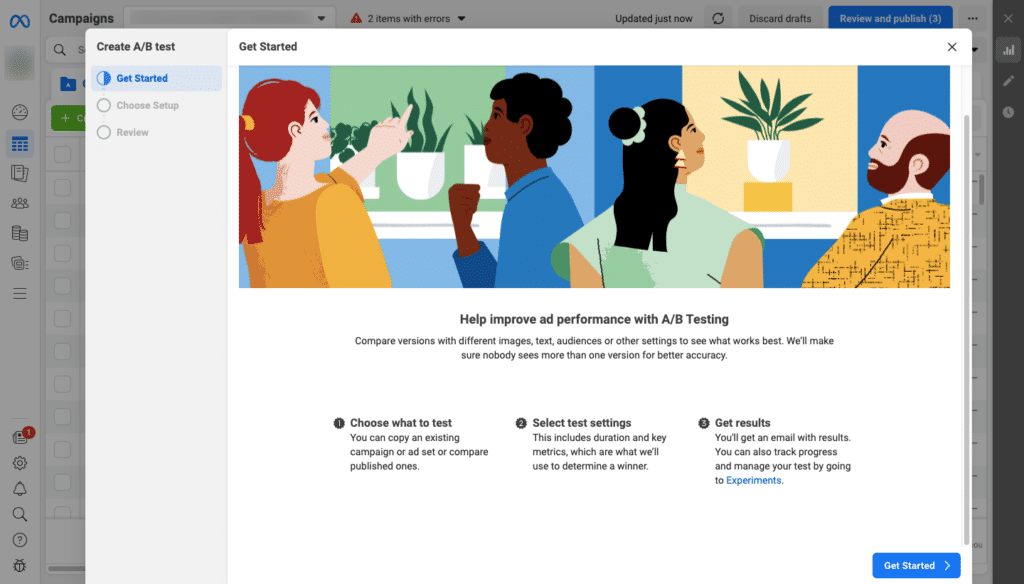The image size is (1024, 584).
Task: Click the 'Choose what to test' heading
Action: coord(401,423)
